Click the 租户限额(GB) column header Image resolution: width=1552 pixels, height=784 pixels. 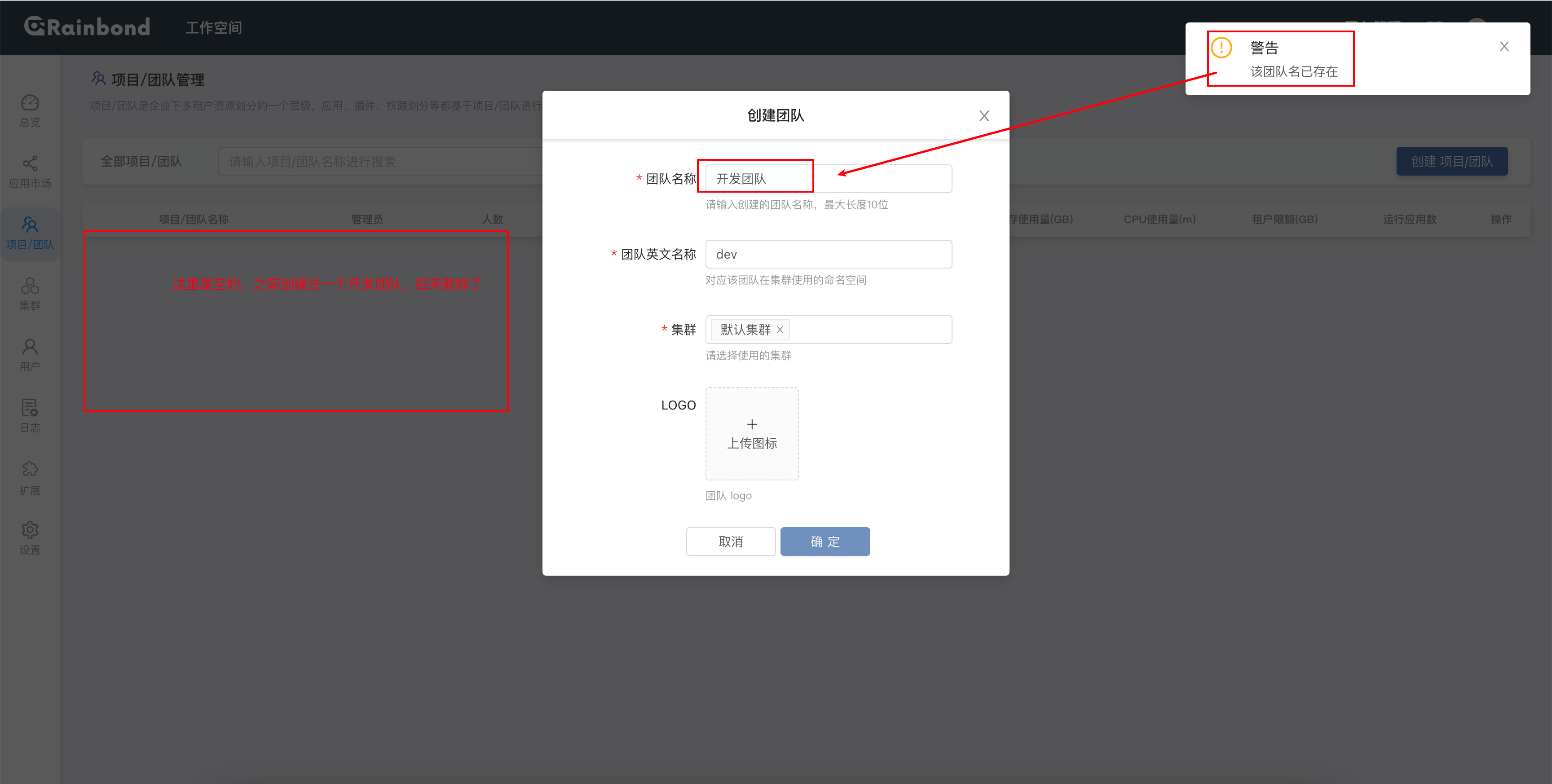click(x=1284, y=220)
